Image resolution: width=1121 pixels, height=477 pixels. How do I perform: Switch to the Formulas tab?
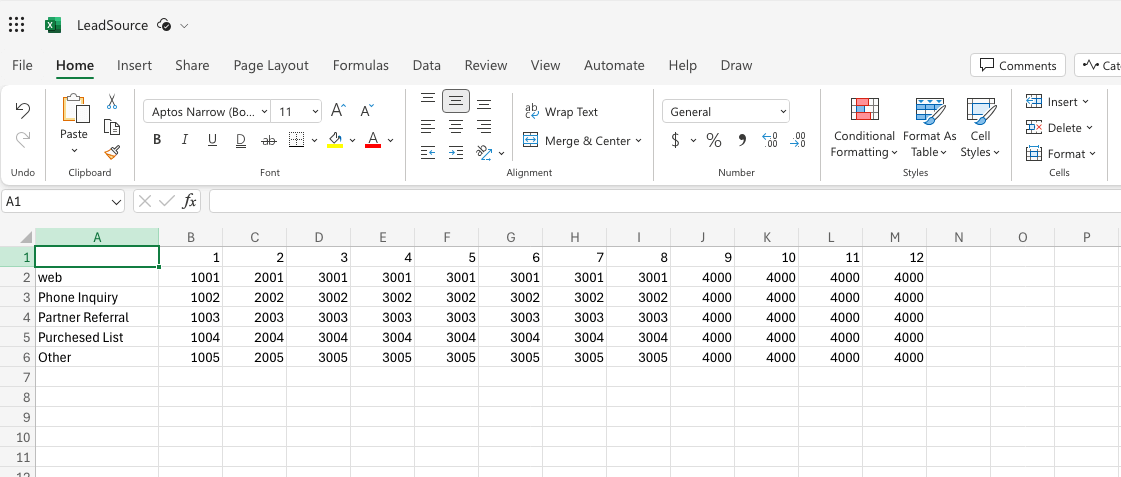(x=360, y=65)
